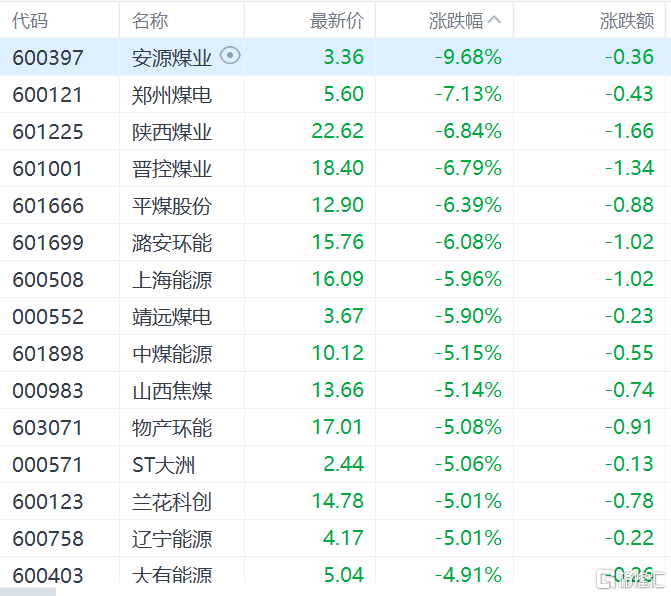Screen dimensions: 671x596
Task: Open 物产环能 stock name
Action: point(172,428)
